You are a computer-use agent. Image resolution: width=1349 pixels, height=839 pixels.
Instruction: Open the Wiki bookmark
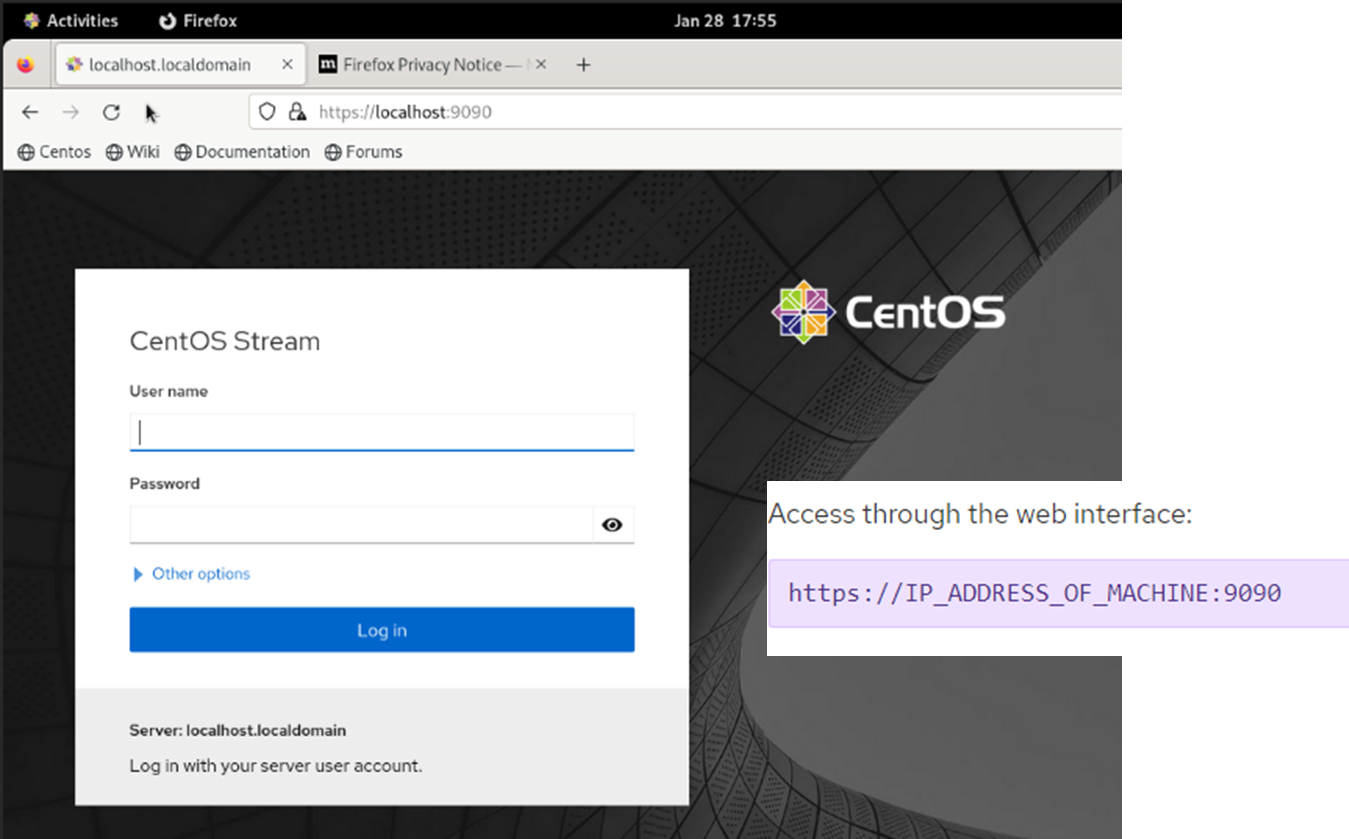click(x=133, y=152)
